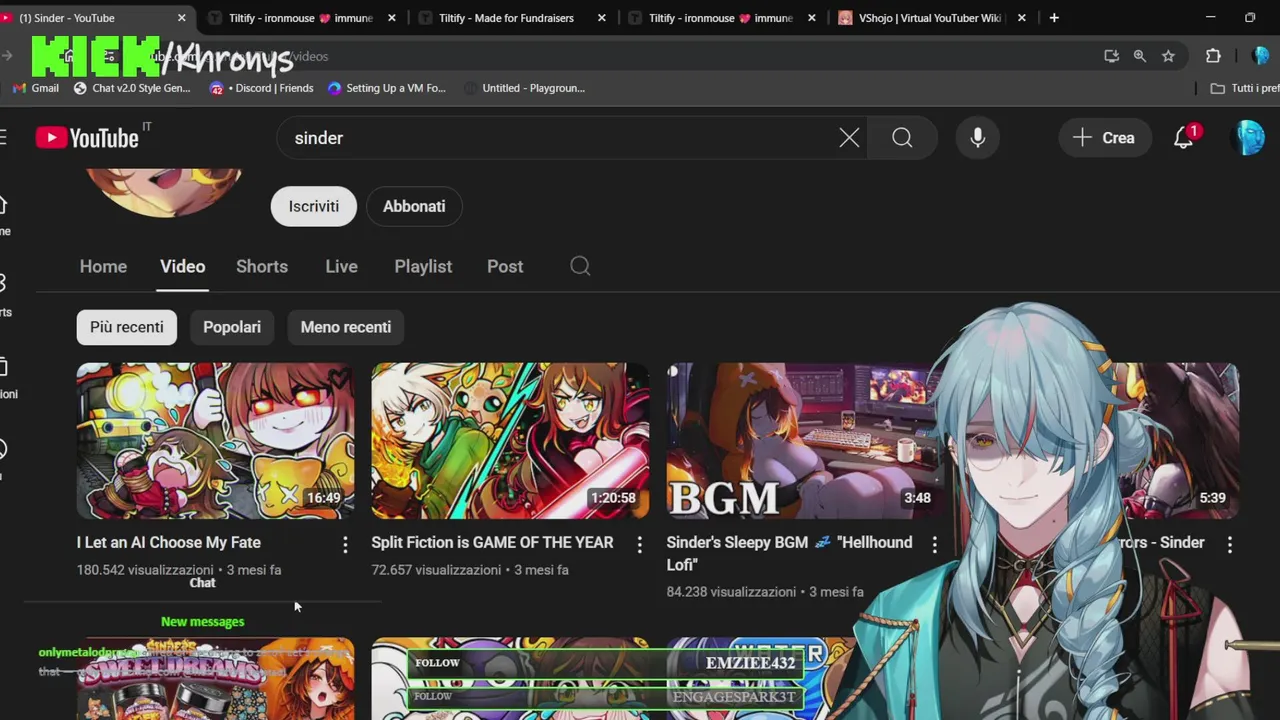Click the 72.657 visualizzazioni text

[436, 570]
